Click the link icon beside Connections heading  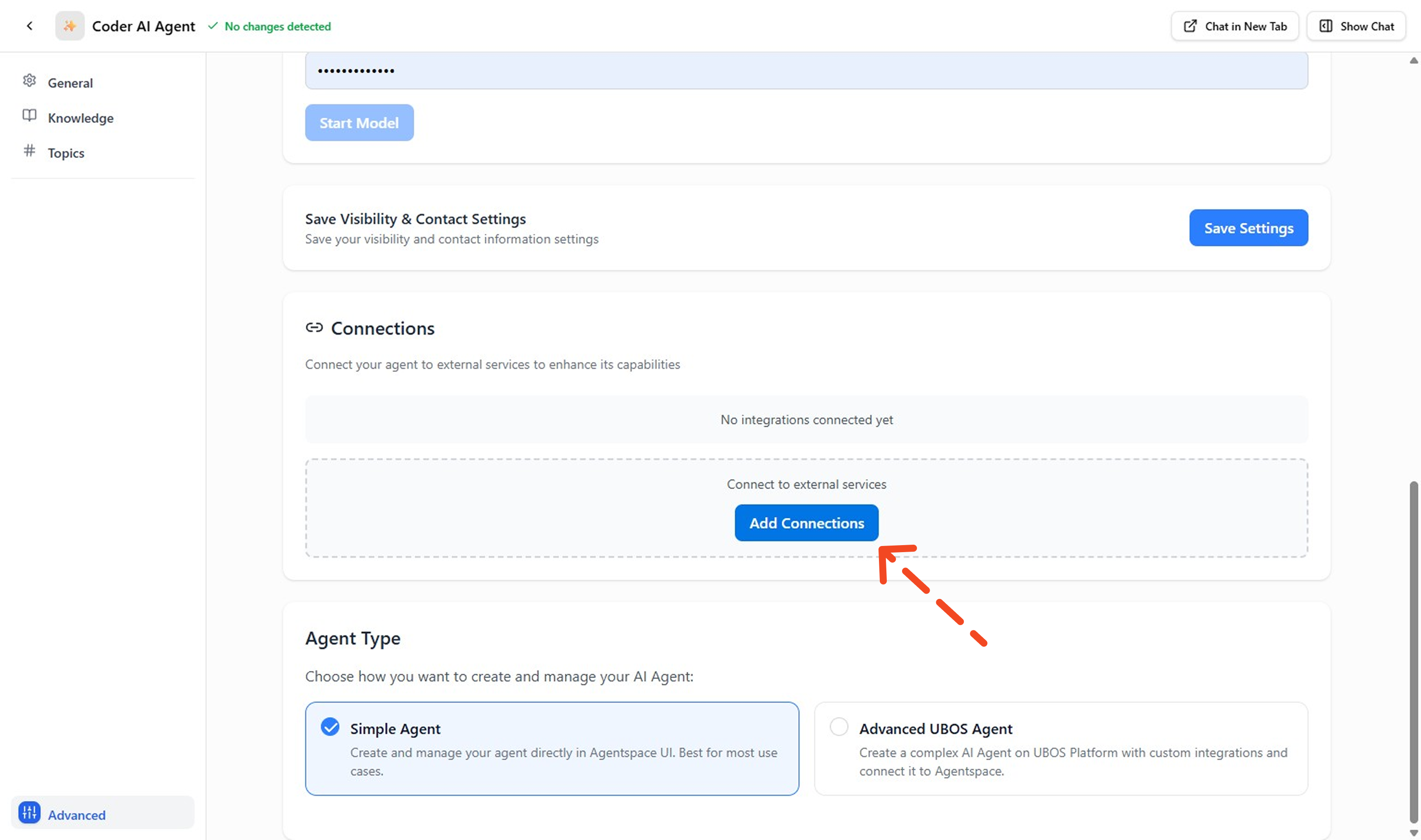coord(315,327)
